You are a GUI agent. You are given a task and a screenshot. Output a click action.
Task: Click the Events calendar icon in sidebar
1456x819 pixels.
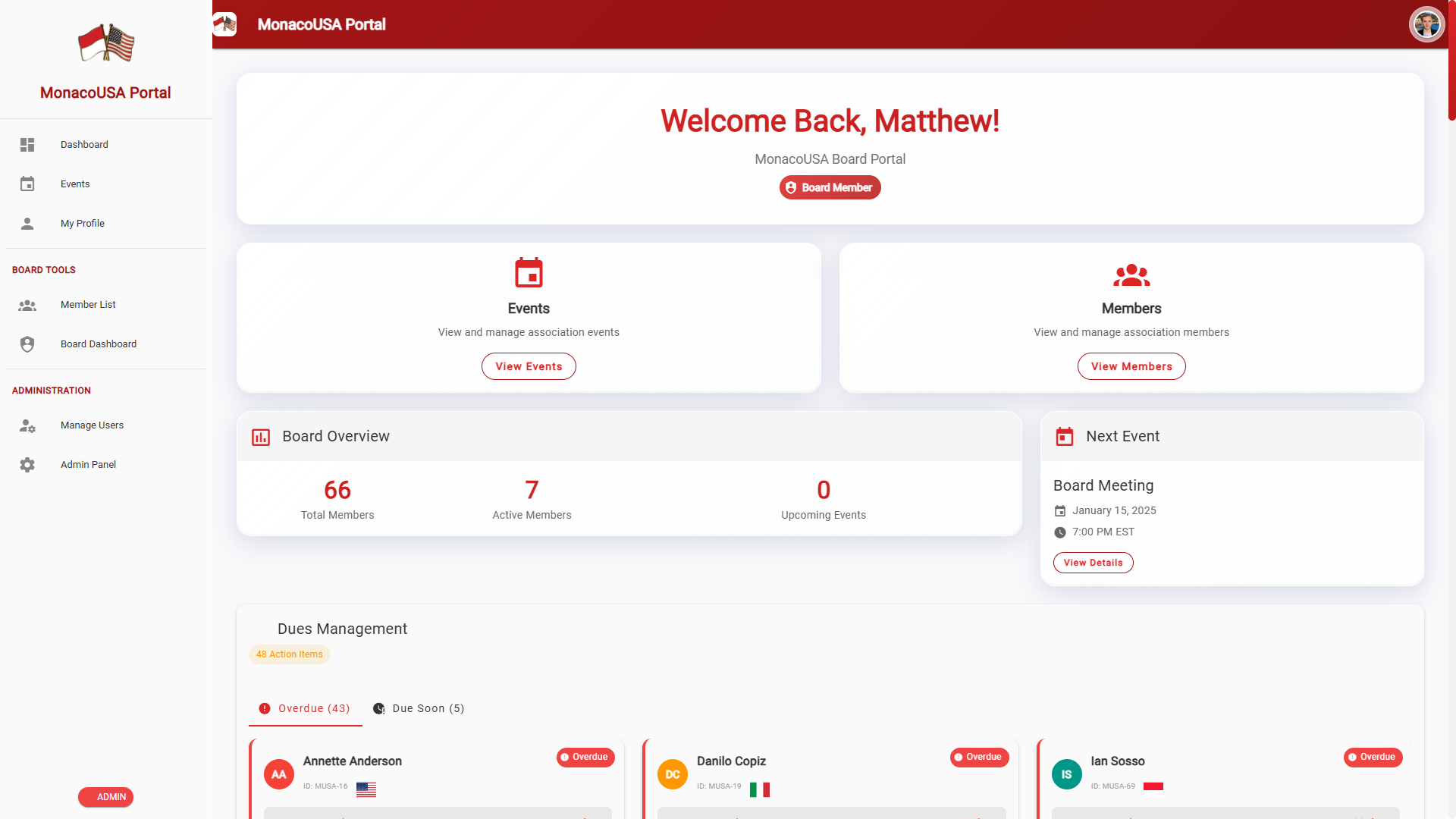[27, 184]
